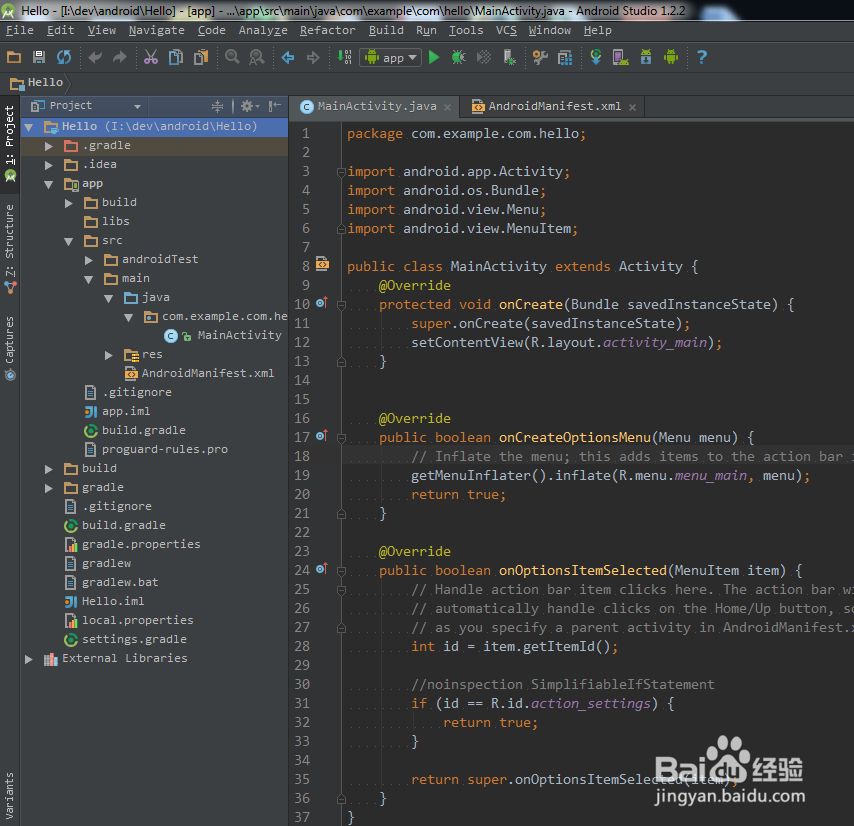
Task: Toggle the Structure tool window sidebar button
Action: pos(10,248)
